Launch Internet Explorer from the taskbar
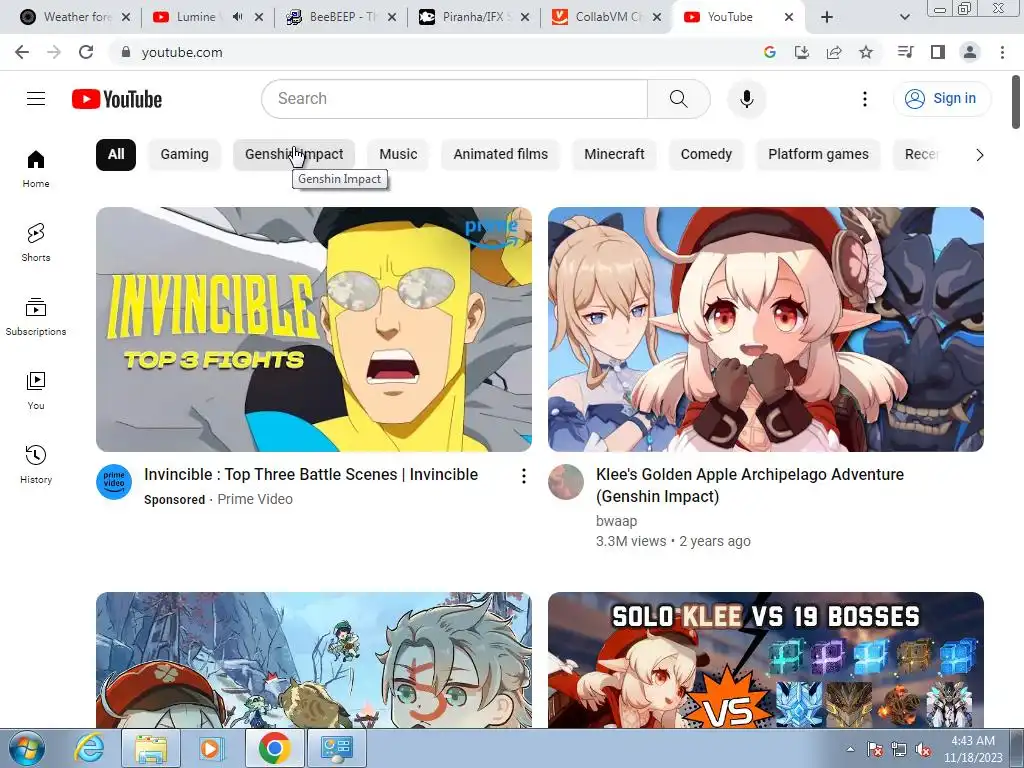 click(89, 748)
